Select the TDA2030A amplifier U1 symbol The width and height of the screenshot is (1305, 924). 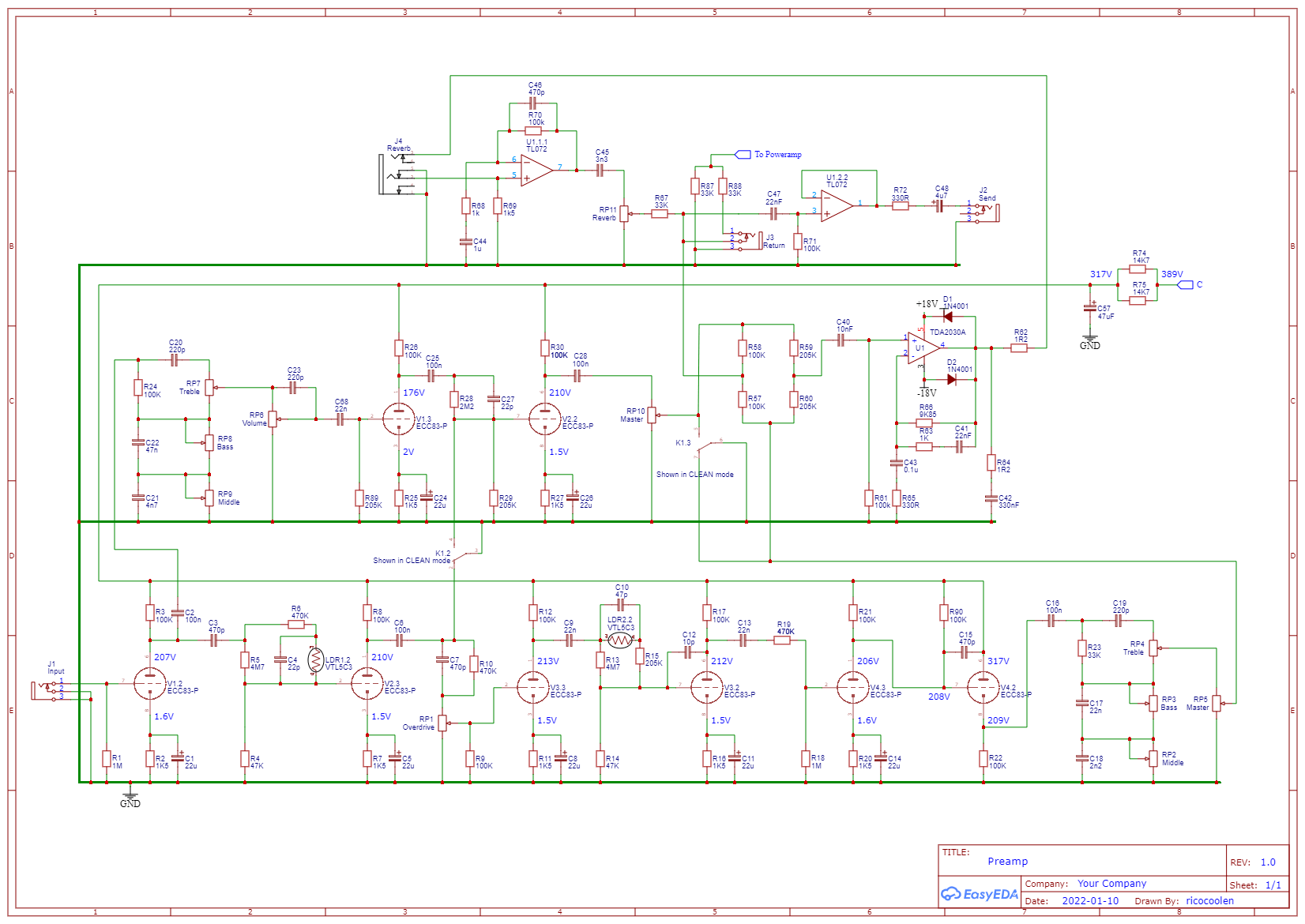click(923, 347)
